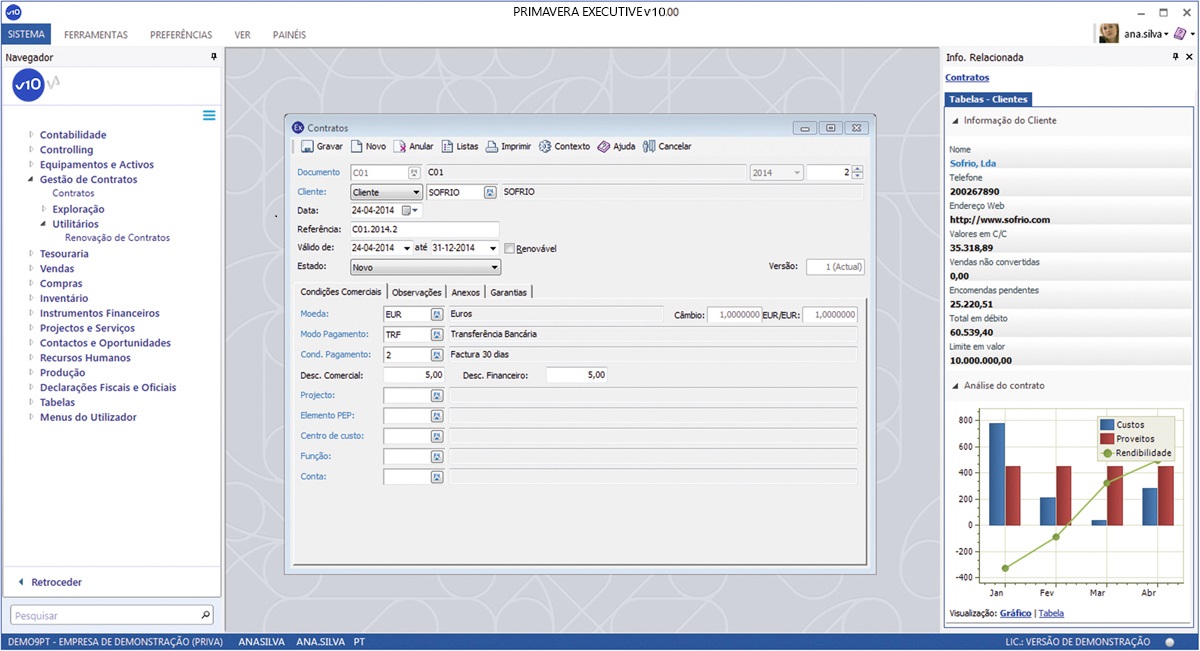This screenshot has width=1200, height=651.
Task: Open the PREFERÊNCIAS menu
Action: pos(181,34)
